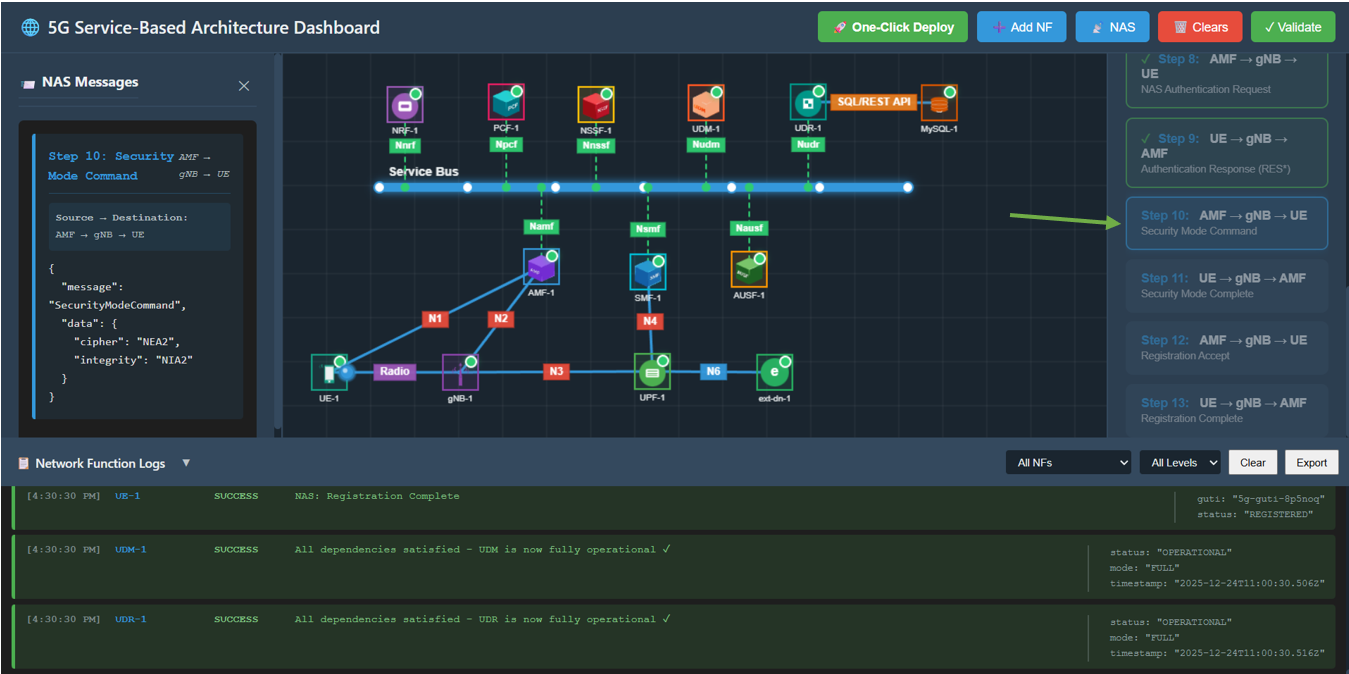Click the Namf interface badge above AMF-1
This screenshot has height=674, width=1349.
[x=541, y=226]
